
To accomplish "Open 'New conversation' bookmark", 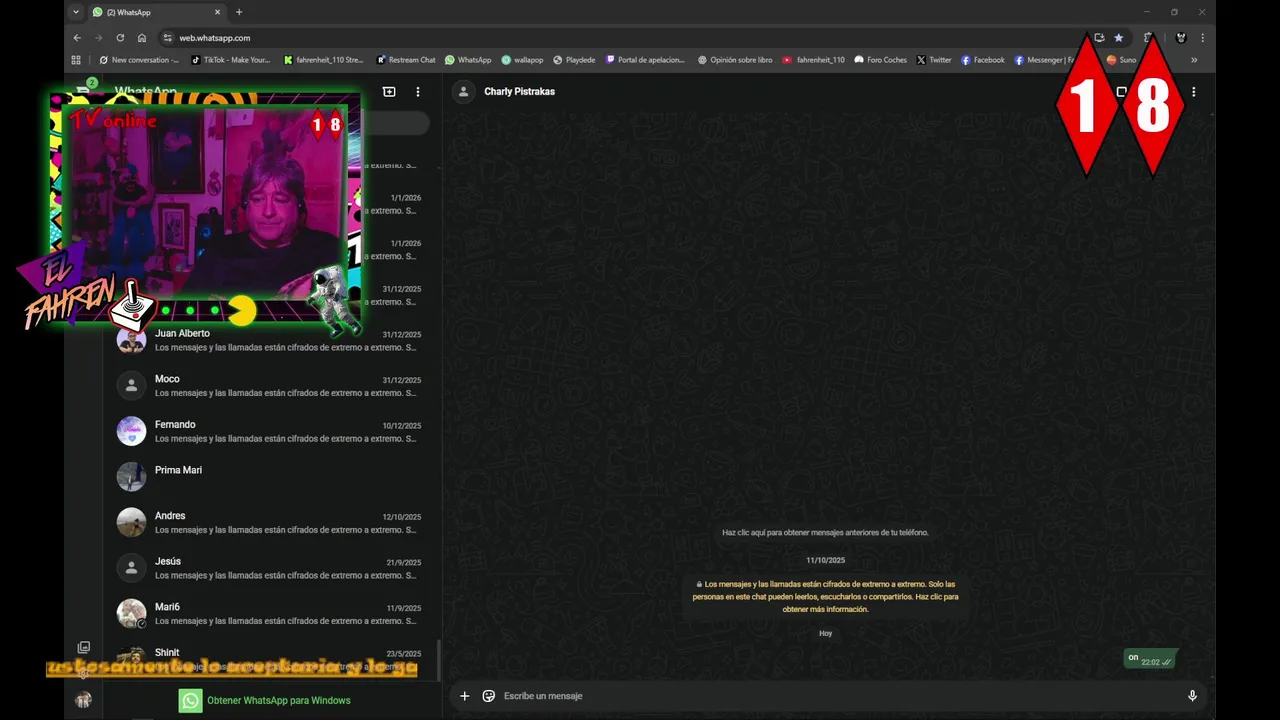I will [139, 60].
